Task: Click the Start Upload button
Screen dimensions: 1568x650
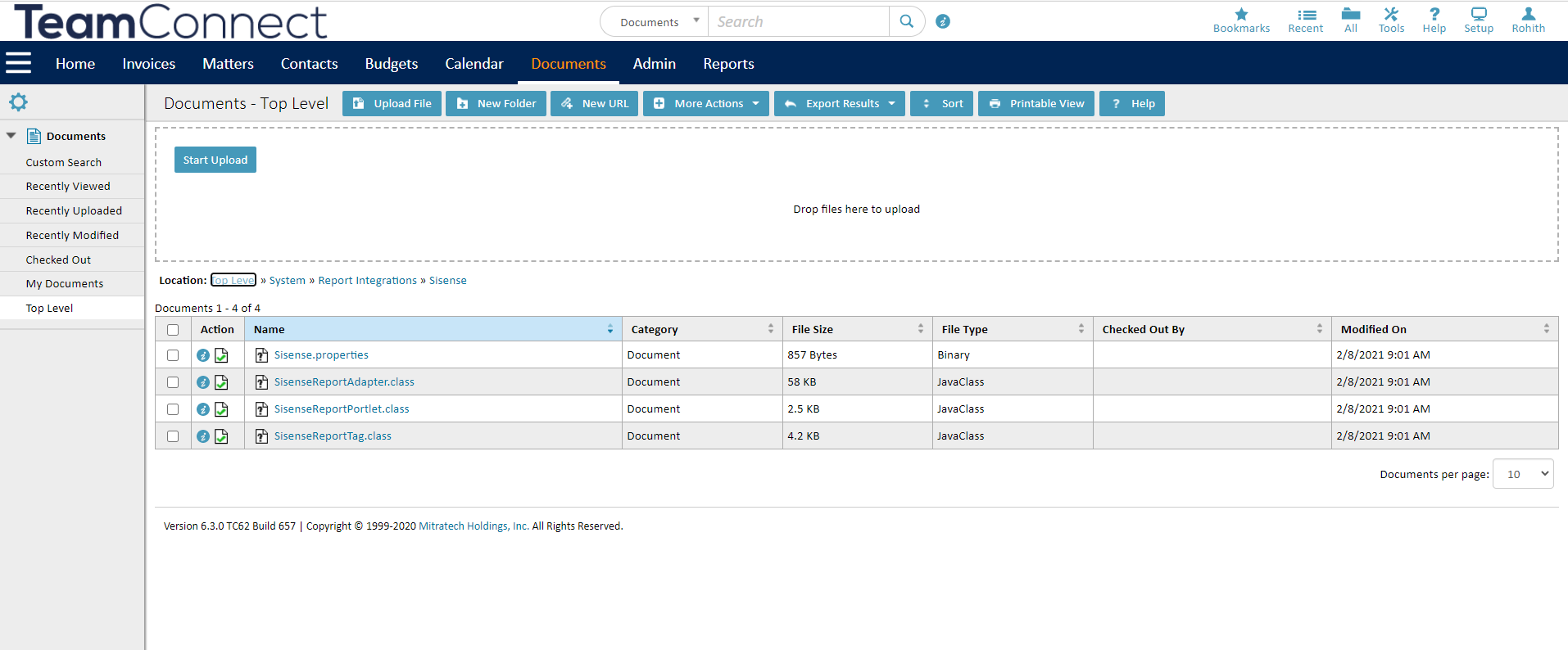Action: point(215,160)
